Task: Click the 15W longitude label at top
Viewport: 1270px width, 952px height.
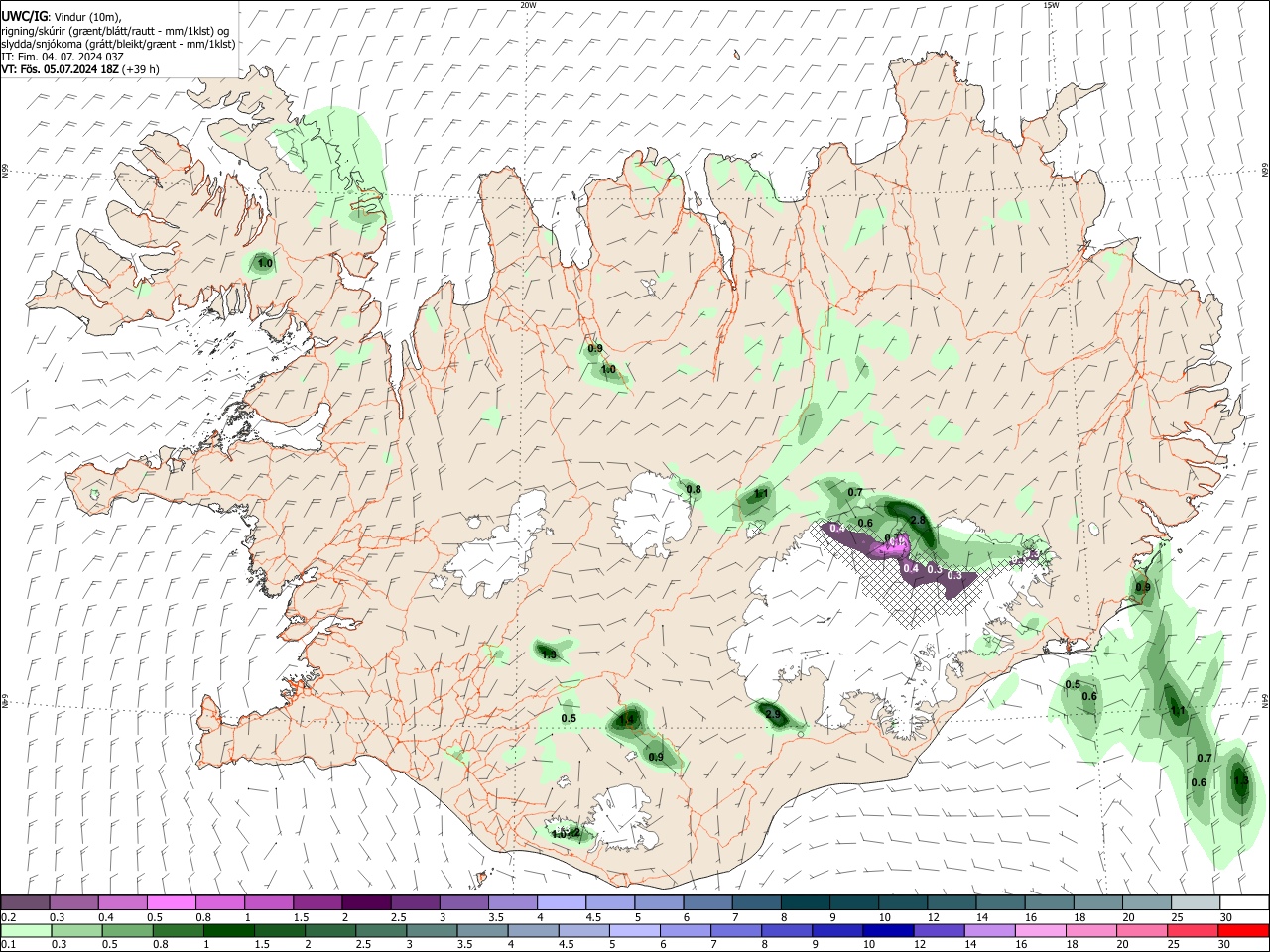Action: click(1051, 5)
